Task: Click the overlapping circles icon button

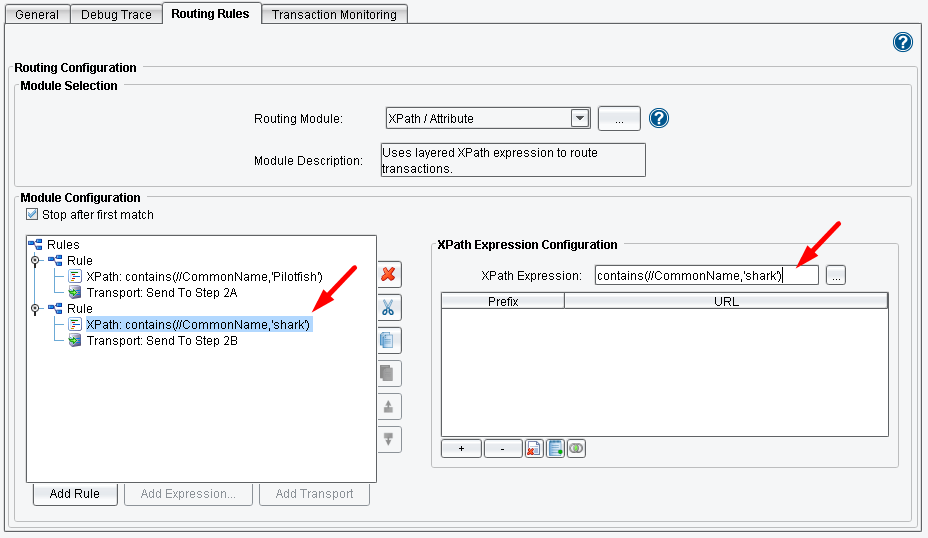Action: point(576,449)
